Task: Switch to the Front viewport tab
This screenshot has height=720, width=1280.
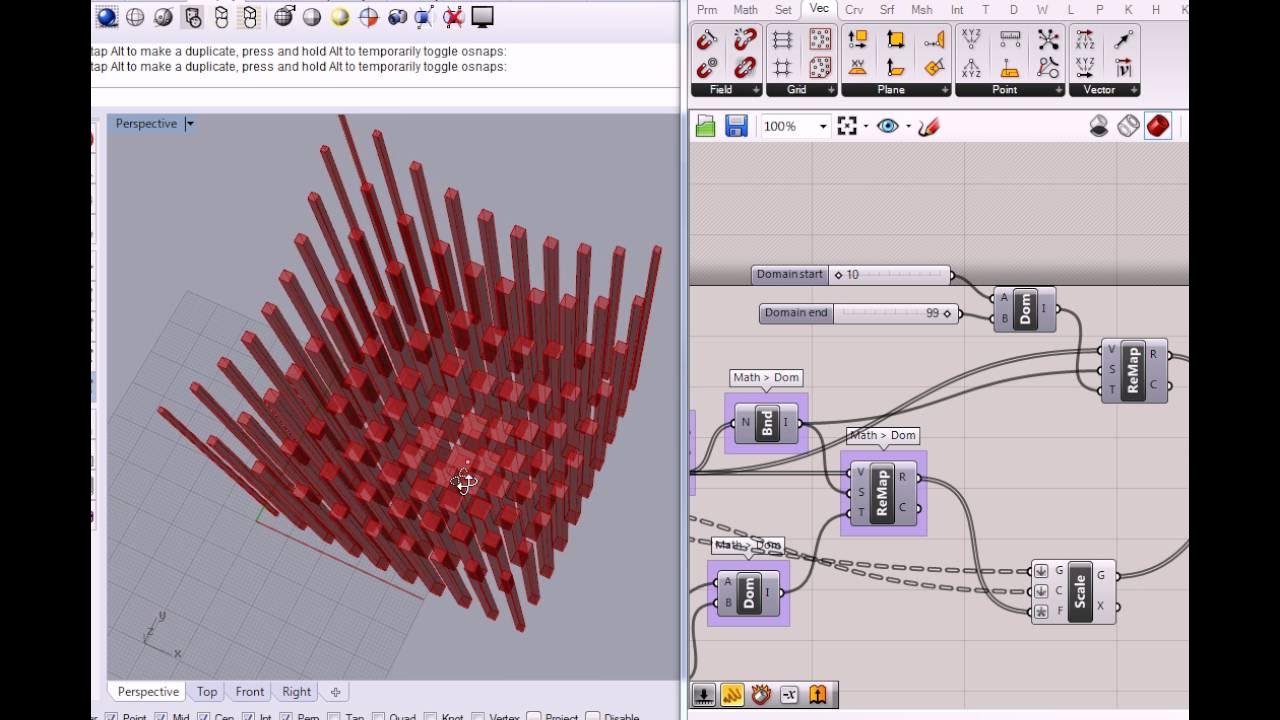Action: 250,692
